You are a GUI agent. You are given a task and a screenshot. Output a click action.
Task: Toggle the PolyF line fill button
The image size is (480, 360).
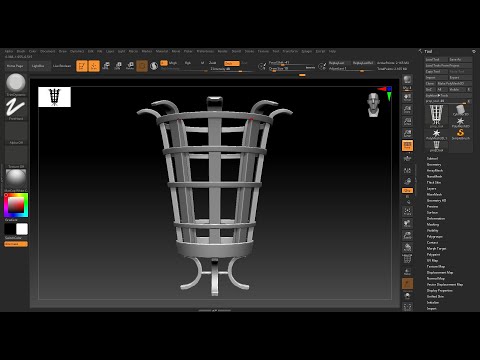point(407,259)
